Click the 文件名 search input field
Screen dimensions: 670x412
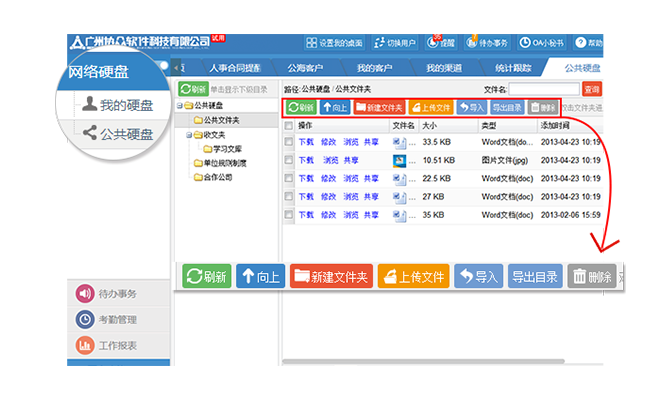pos(551,90)
